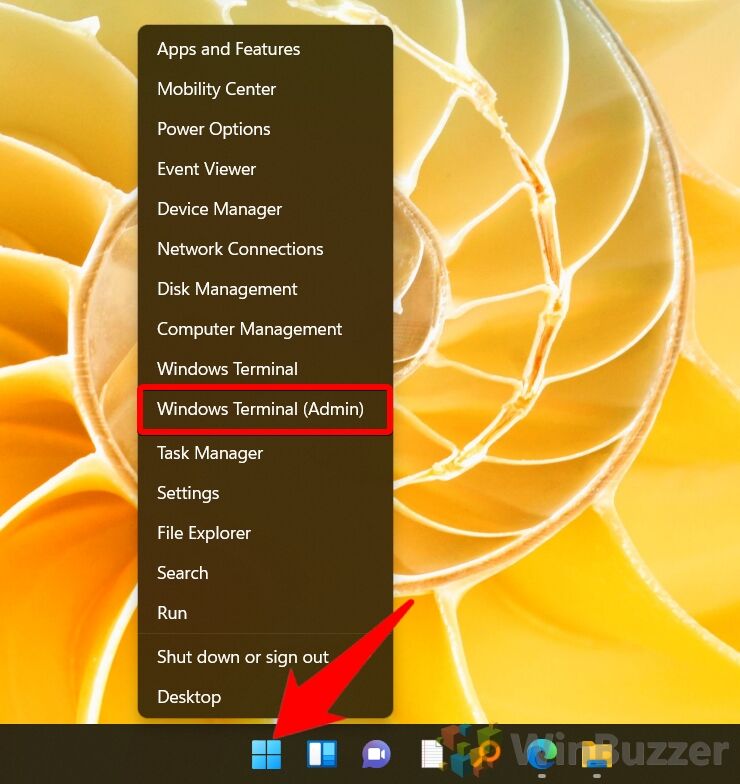This screenshot has height=784, width=740.
Task: Open Settings from the context menu
Action: coord(265,493)
